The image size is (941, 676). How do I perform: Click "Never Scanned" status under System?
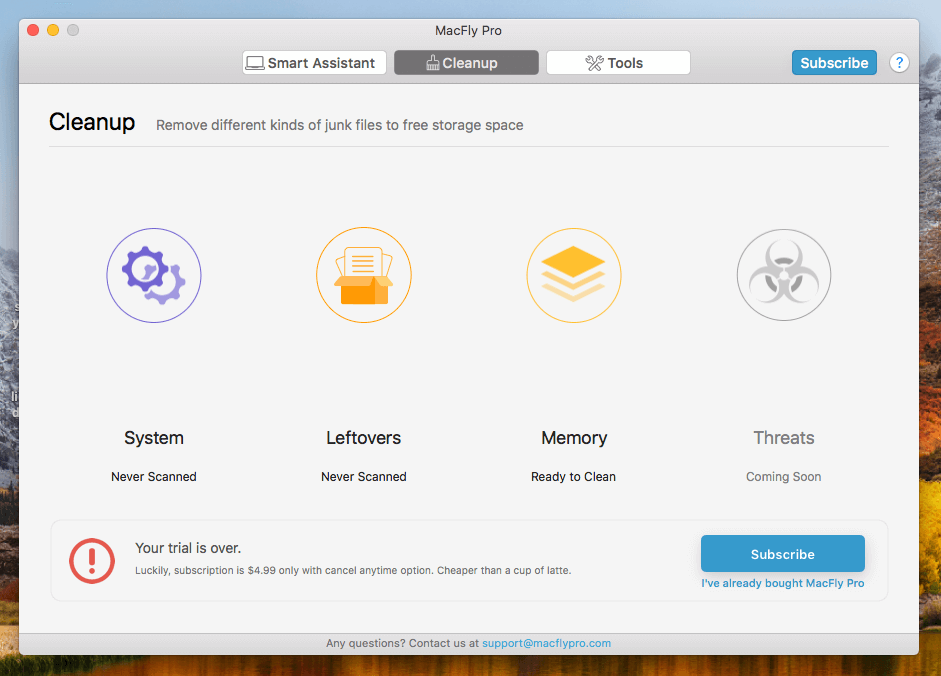coord(154,477)
